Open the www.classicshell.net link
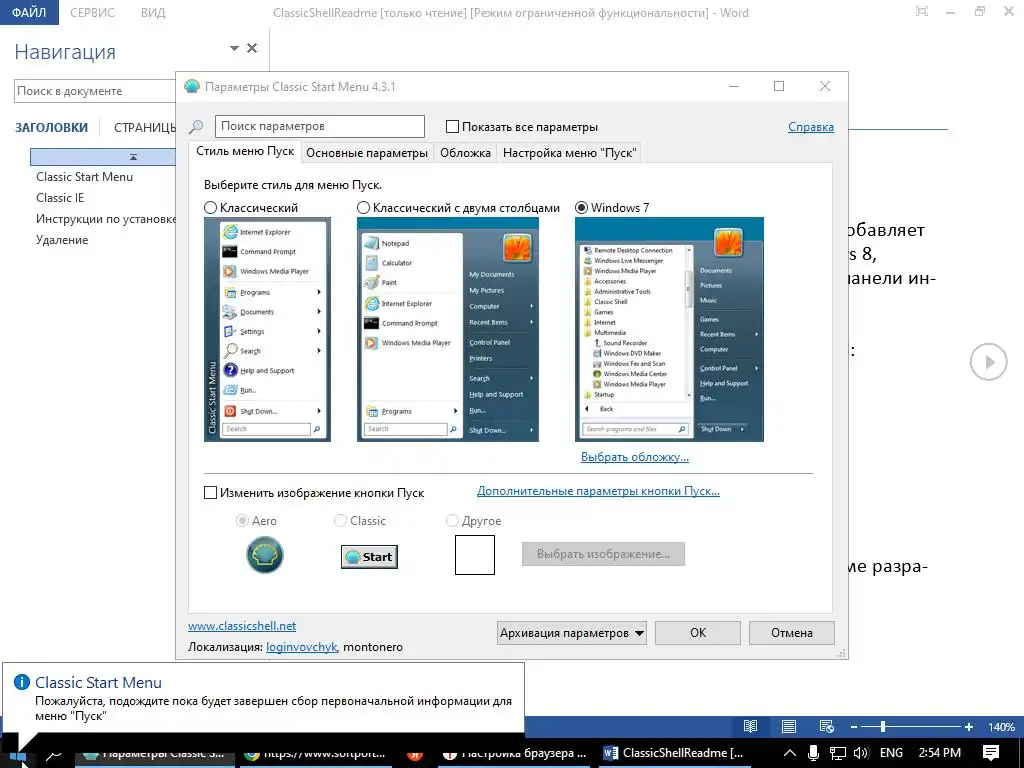Image resolution: width=1024 pixels, height=768 pixels. [x=242, y=626]
